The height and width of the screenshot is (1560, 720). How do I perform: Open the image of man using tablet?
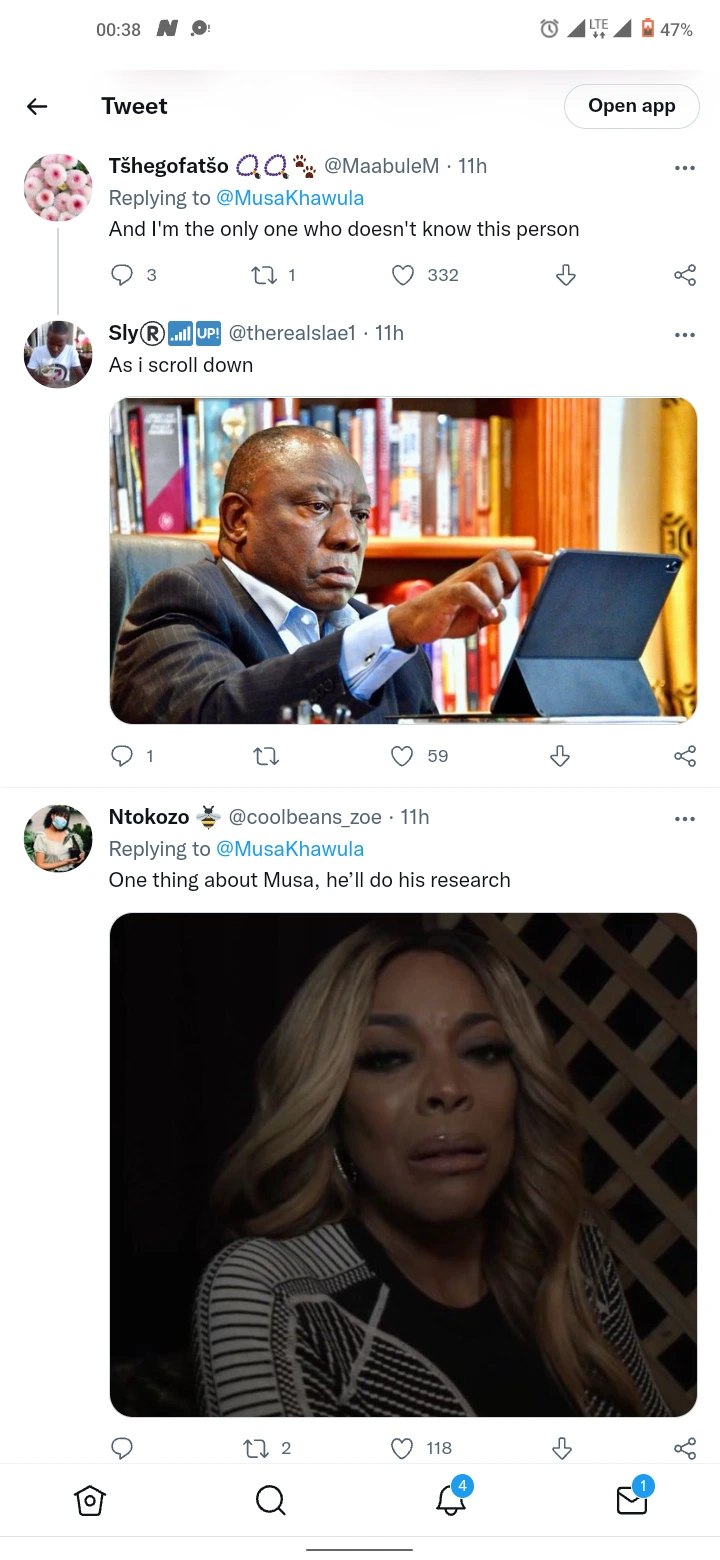click(x=403, y=560)
